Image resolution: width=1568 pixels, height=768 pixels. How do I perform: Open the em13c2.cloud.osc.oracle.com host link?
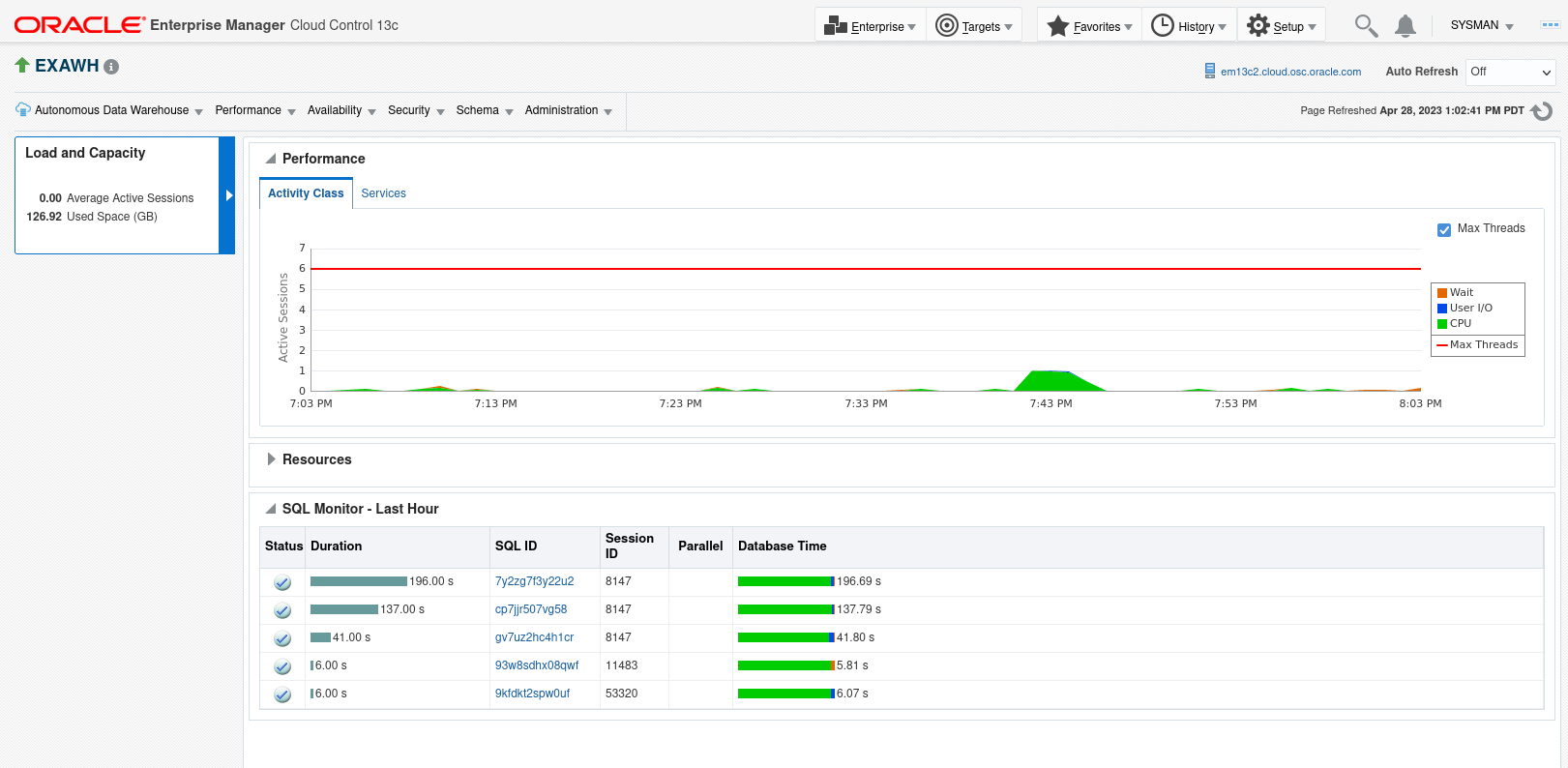pyautogui.click(x=1290, y=72)
